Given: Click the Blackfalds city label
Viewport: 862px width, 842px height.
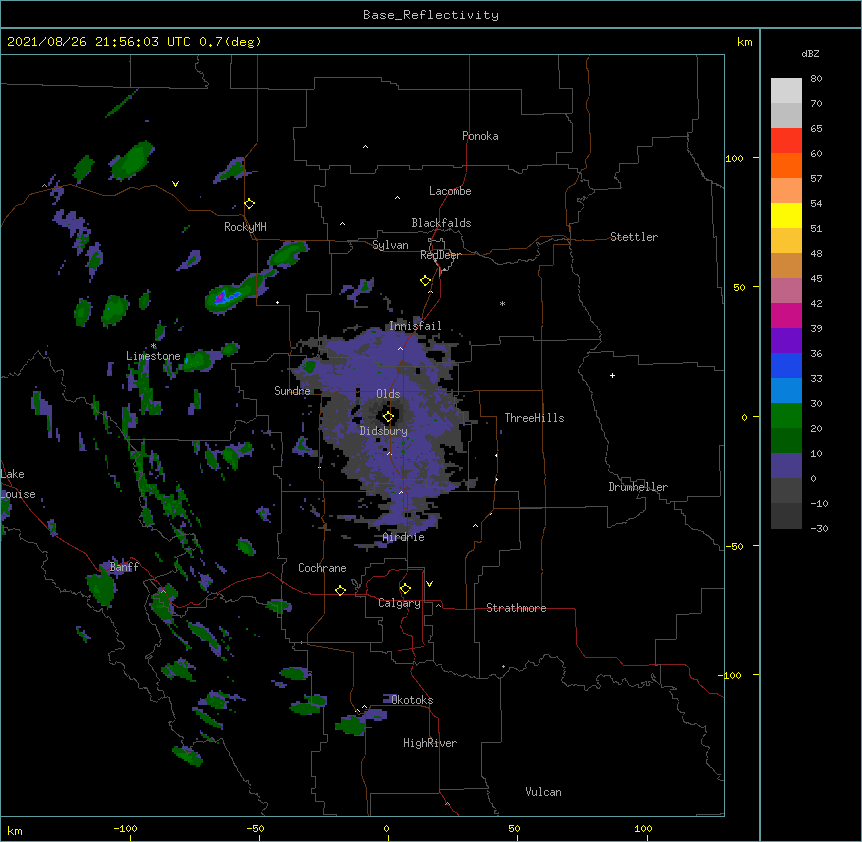Looking at the screenshot, I should point(441,223).
